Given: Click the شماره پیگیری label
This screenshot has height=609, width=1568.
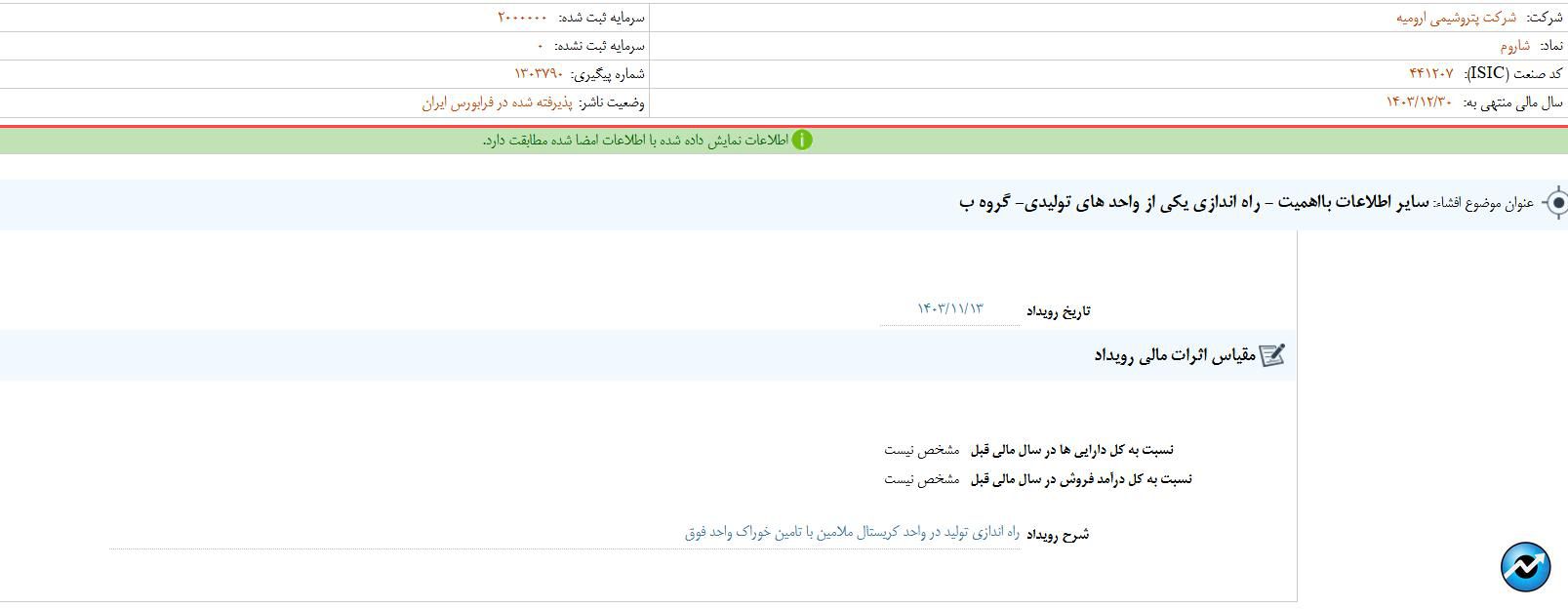Looking at the screenshot, I should click(x=608, y=74).
